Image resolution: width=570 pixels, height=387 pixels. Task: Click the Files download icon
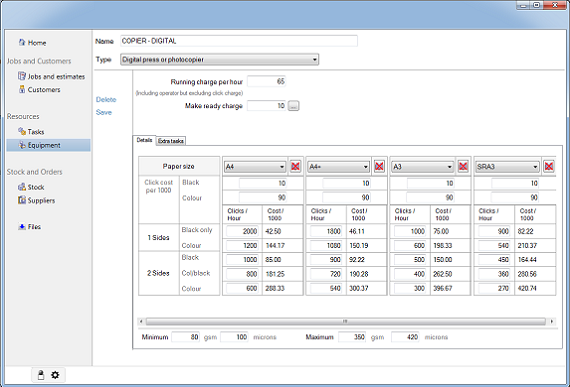[x=22, y=226]
